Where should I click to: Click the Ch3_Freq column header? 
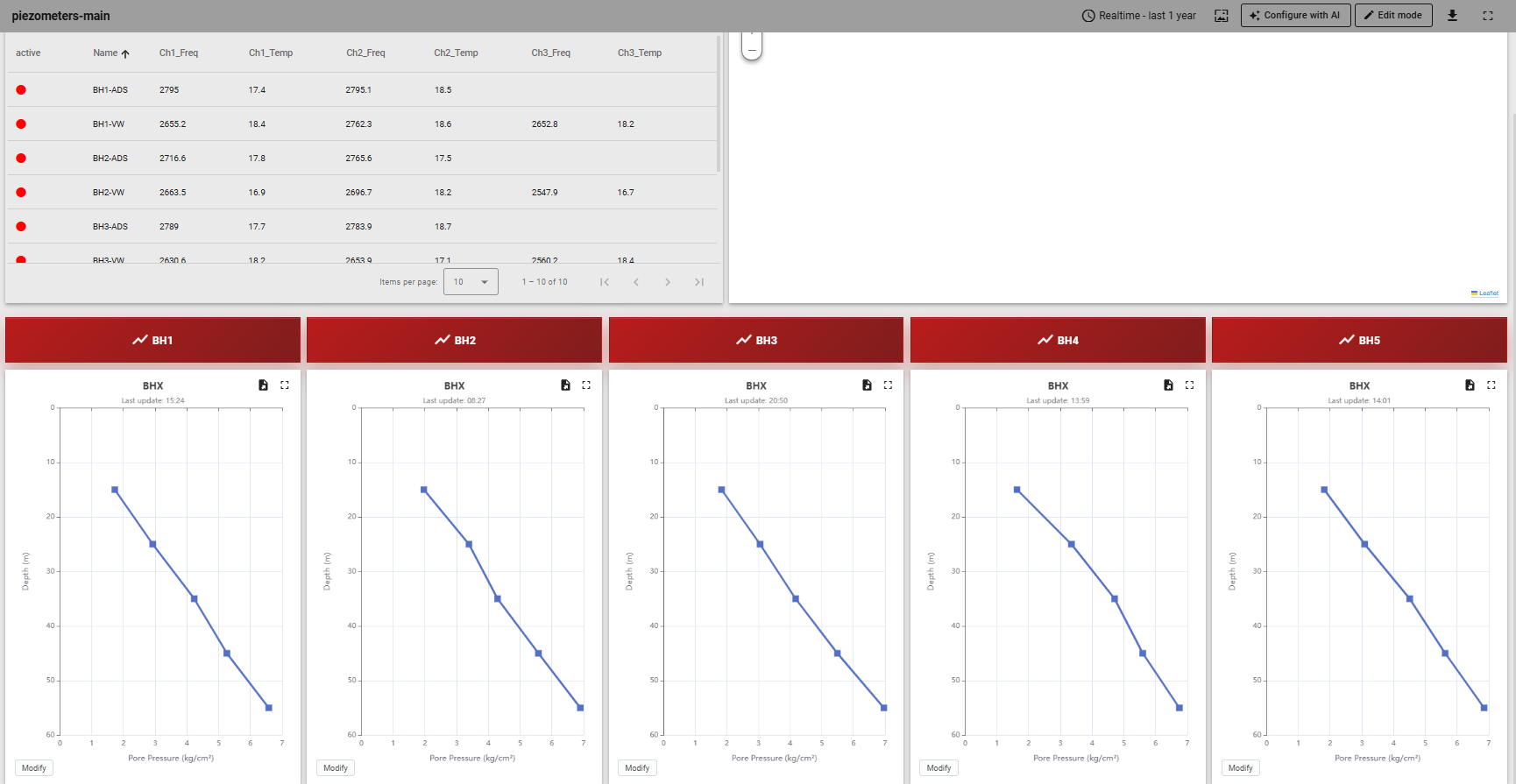[550, 53]
